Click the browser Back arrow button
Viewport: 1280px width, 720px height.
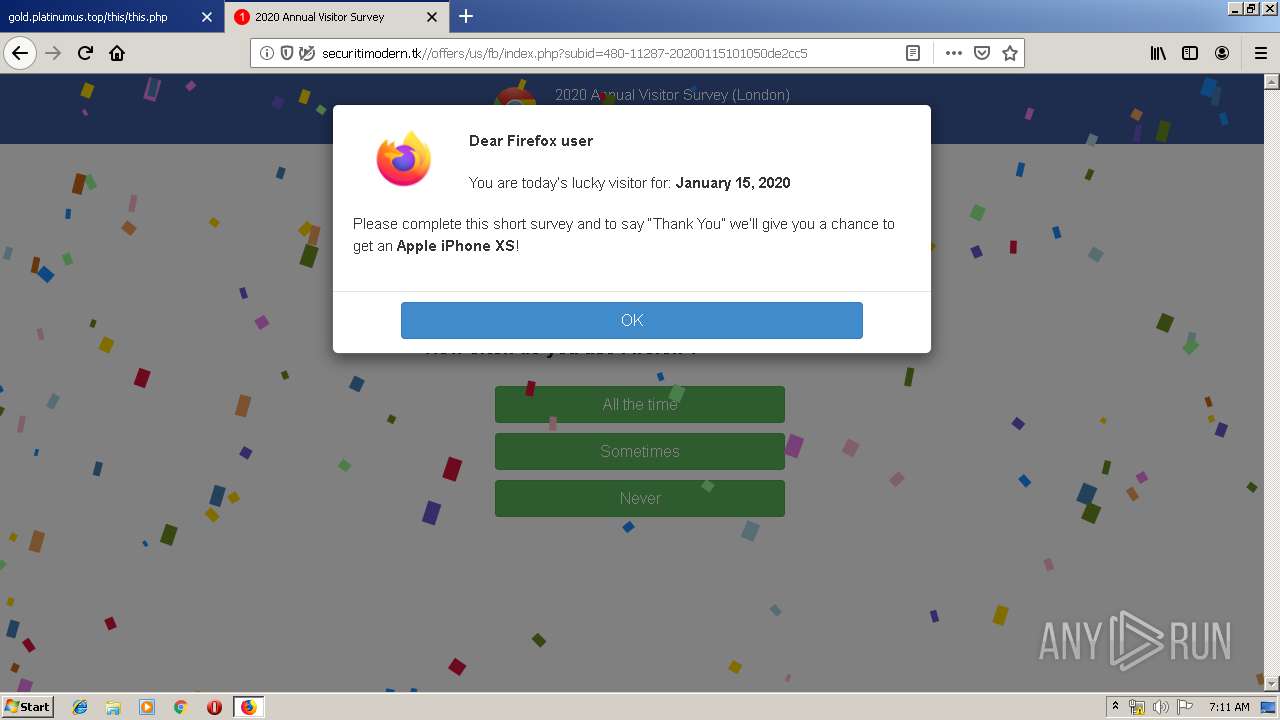(x=20, y=53)
